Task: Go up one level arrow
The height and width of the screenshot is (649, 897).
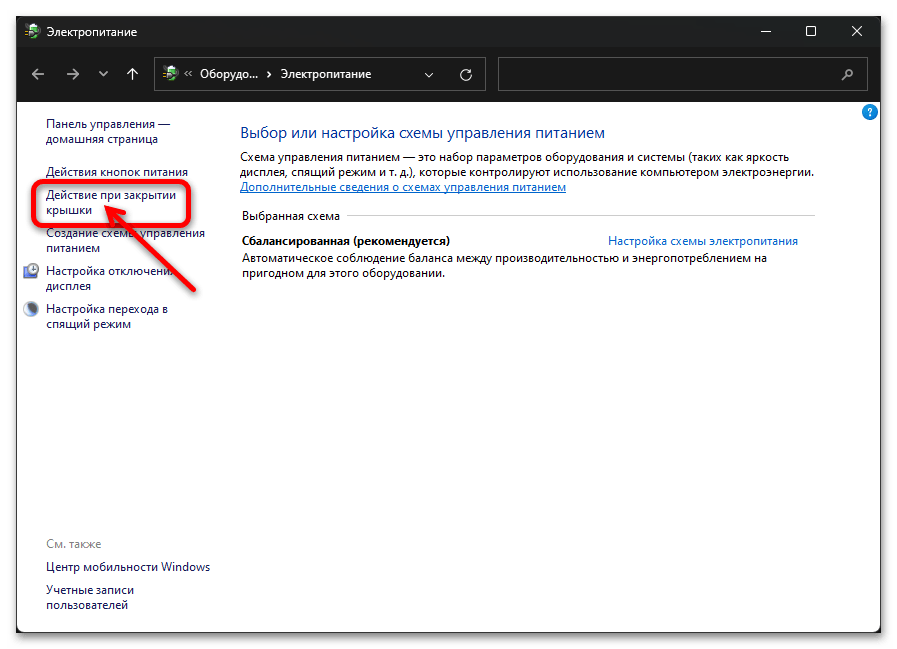Action: click(x=132, y=74)
